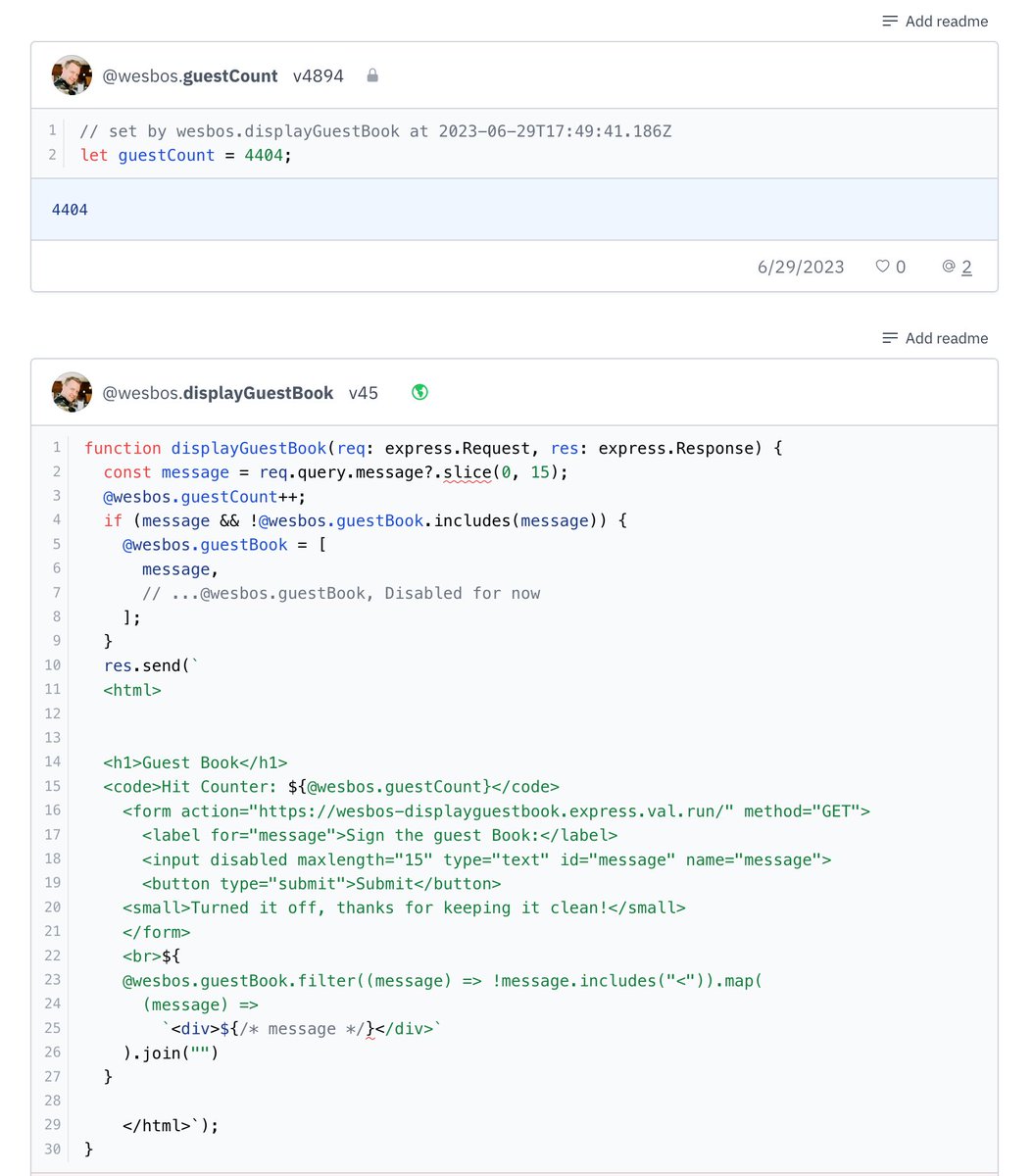
Task: Click version label v4894
Action: tap(319, 75)
